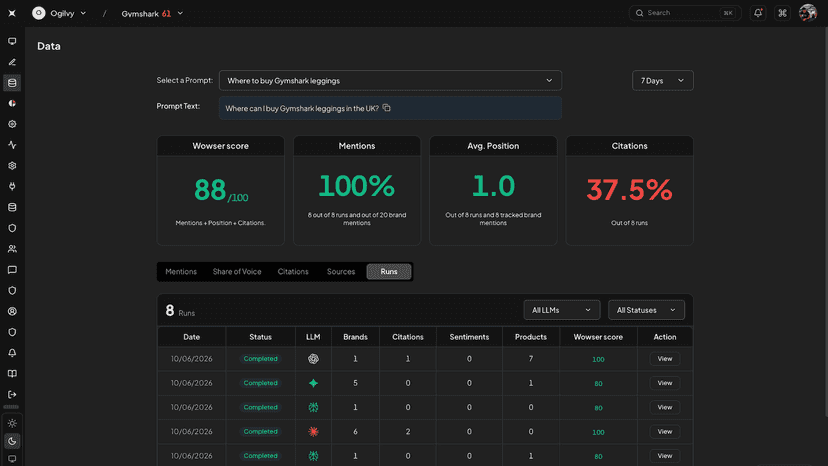Open notifications bell in the top bar
Screen dimensions: 828x466
pos(758,13)
